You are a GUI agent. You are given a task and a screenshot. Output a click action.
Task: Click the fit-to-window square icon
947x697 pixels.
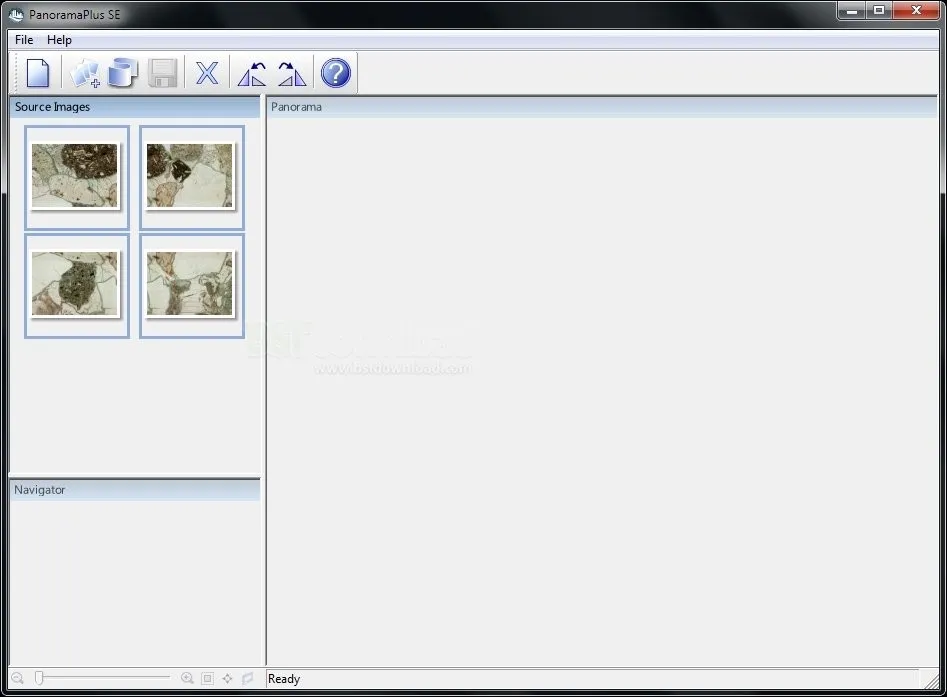pos(208,678)
